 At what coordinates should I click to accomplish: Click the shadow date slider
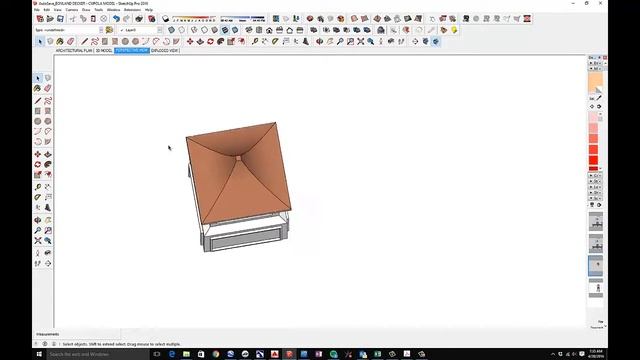coord(194,19)
